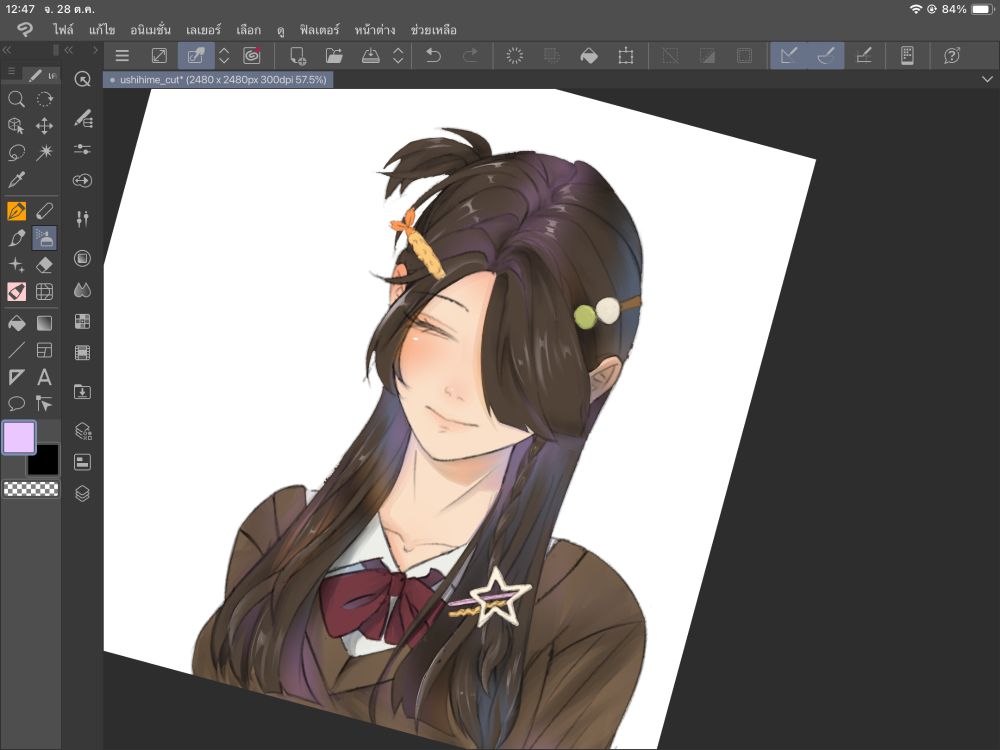
Task: Save the document from command bar
Action: (x=371, y=55)
